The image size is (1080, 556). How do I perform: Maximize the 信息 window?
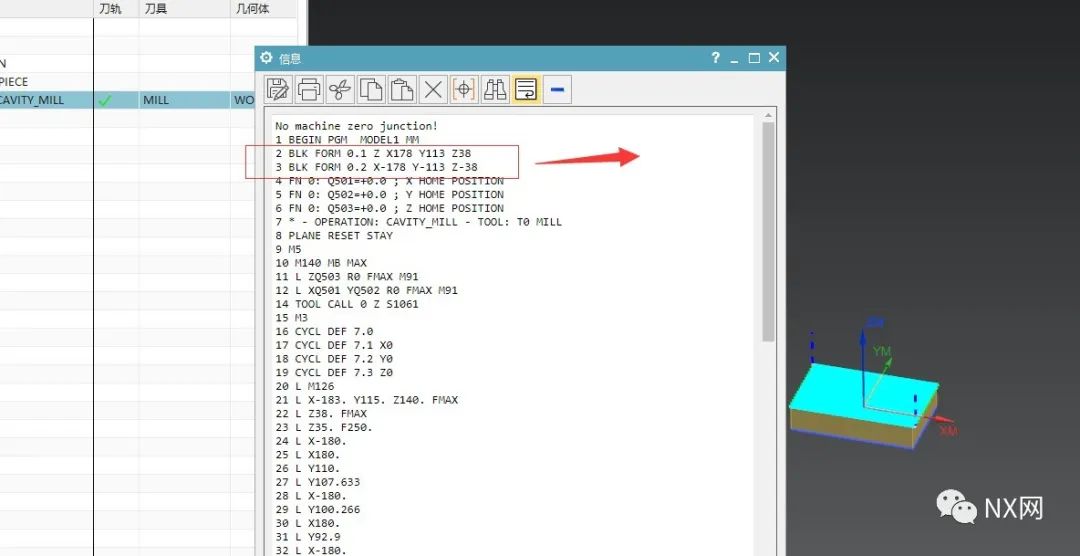[754, 58]
